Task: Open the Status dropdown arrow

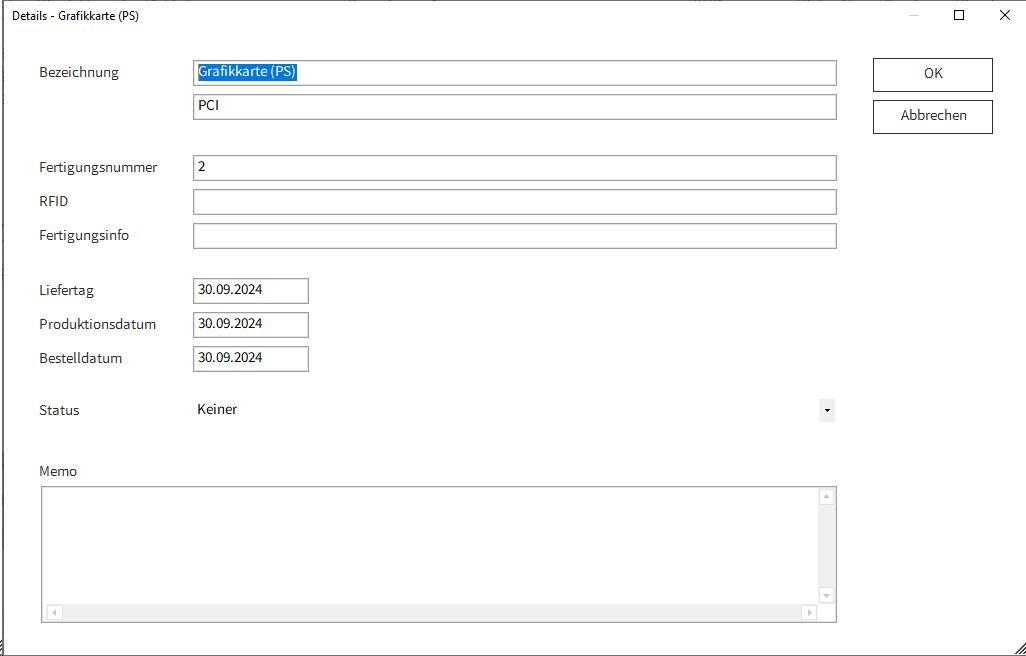Action: coord(826,410)
